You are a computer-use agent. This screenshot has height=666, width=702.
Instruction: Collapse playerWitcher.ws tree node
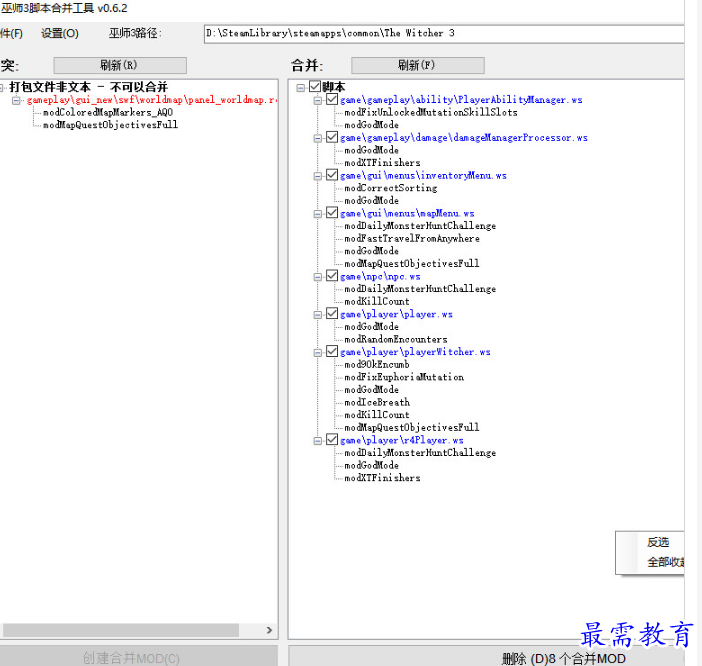coord(318,352)
